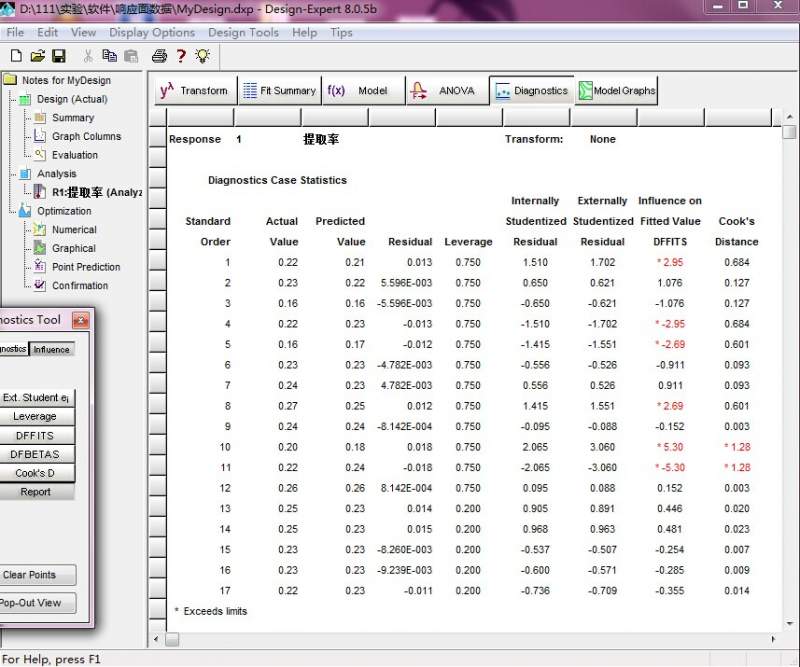Click the Open file folder icon
This screenshot has height=667, width=800.
coord(37,56)
